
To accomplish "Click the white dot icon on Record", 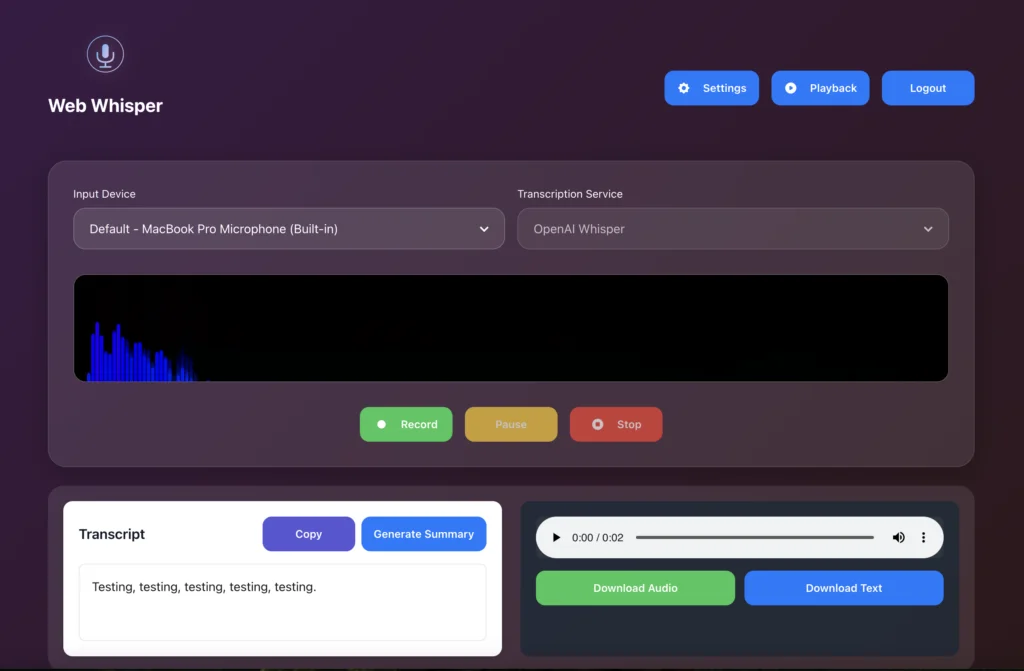I will (x=381, y=424).
